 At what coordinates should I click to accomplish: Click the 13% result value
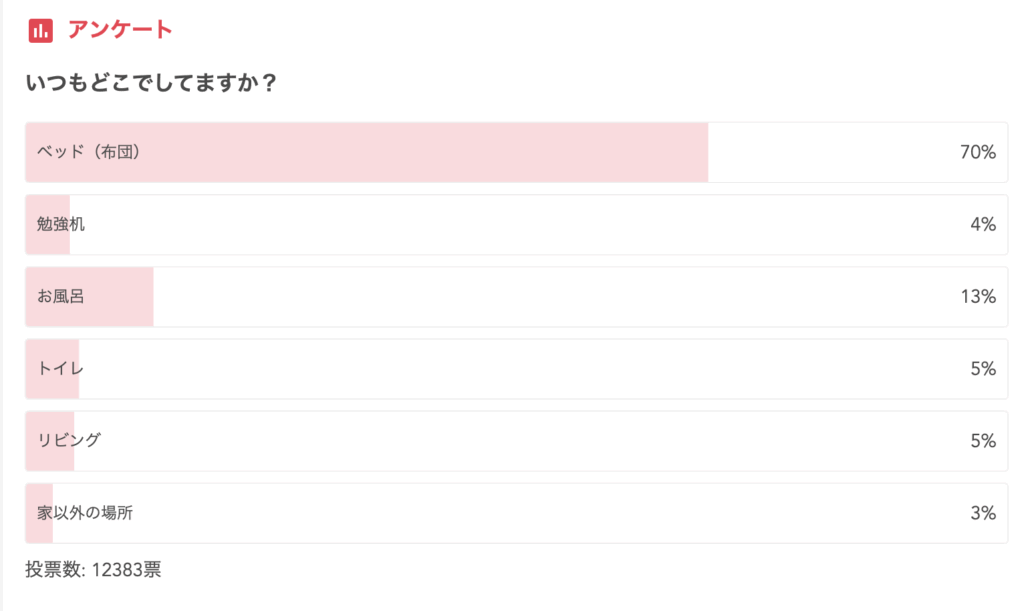click(x=977, y=297)
